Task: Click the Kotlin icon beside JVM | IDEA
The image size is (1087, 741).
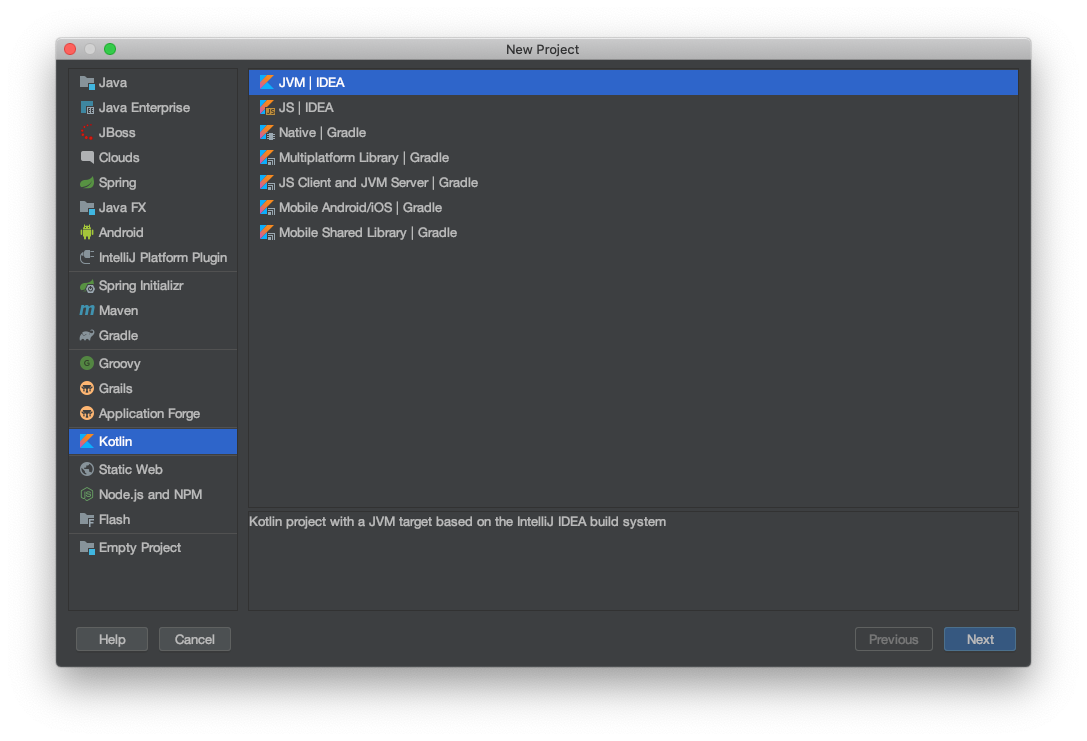Action: (267, 82)
